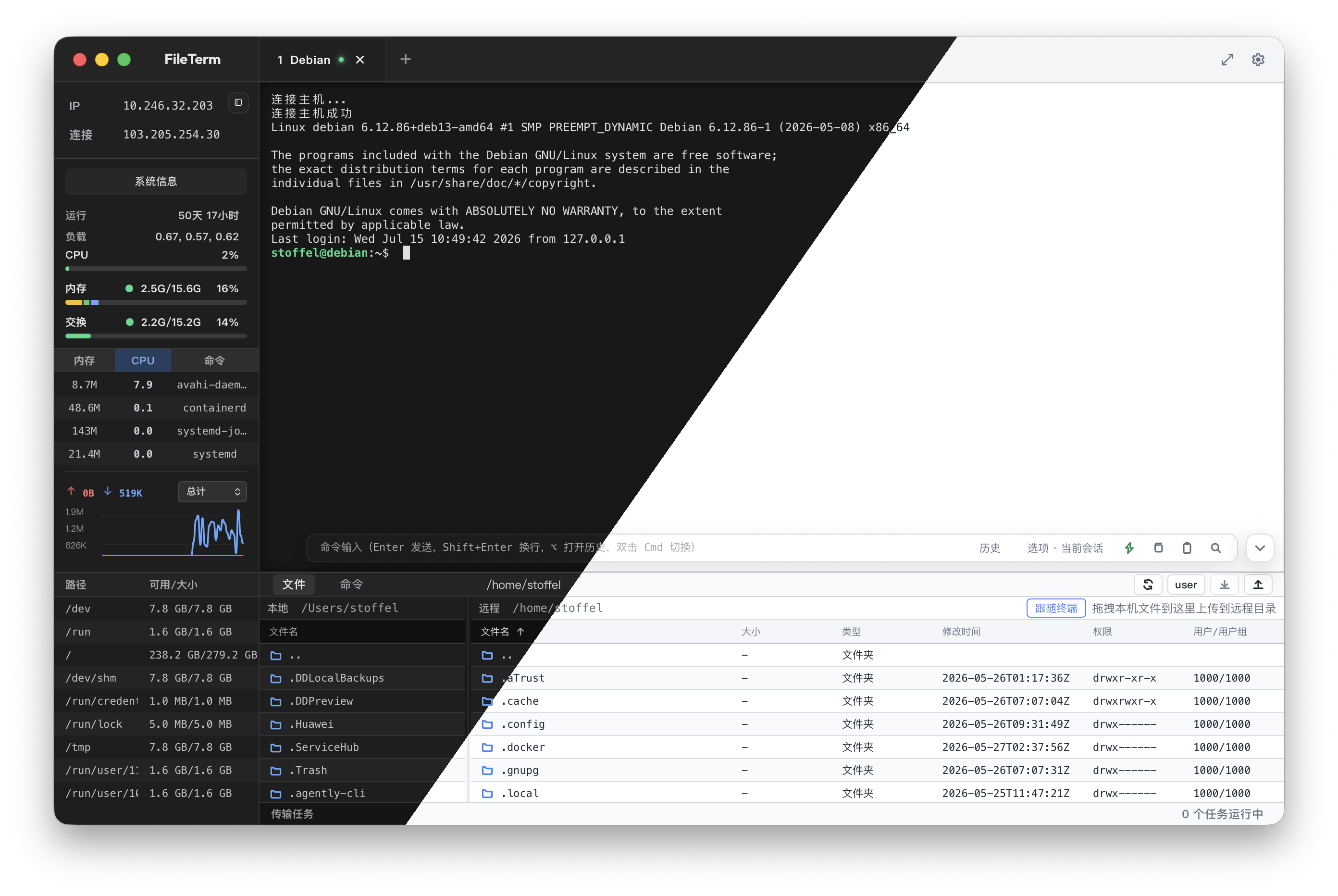Select the /dev/shm disk row
The height and width of the screenshot is (896, 1338).
tap(157, 678)
